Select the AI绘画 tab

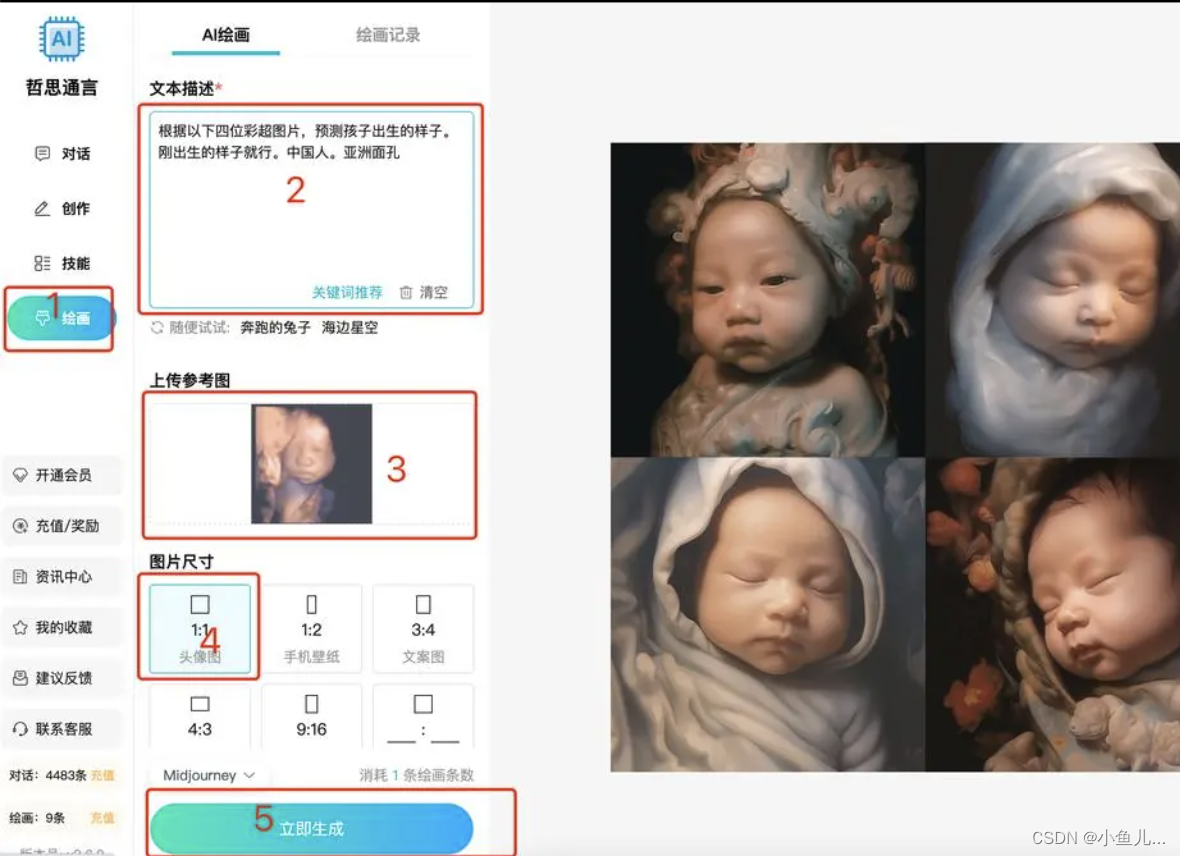pos(225,33)
